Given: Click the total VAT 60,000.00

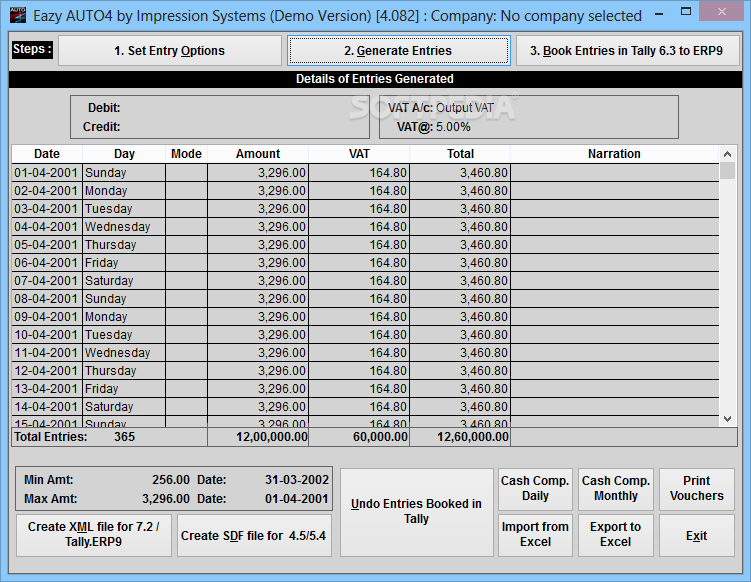Looking at the screenshot, I should 380,437.
